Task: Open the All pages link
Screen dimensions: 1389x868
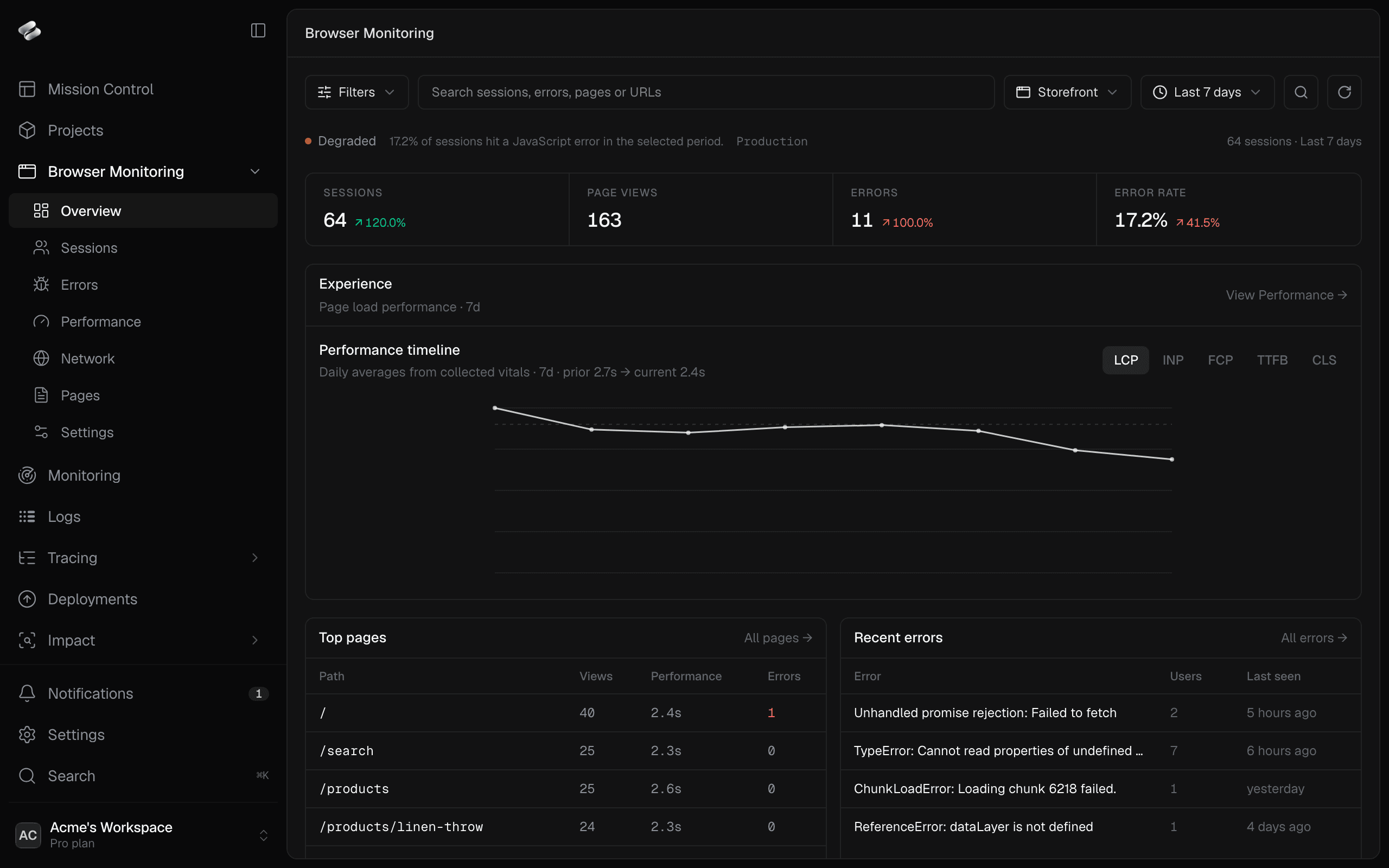Action: 778,638
